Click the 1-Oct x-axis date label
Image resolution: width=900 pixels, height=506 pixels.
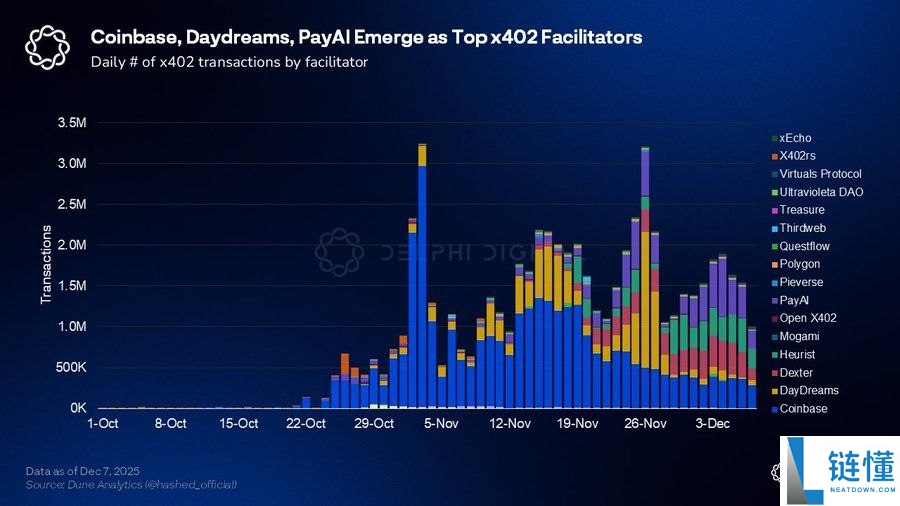click(103, 424)
